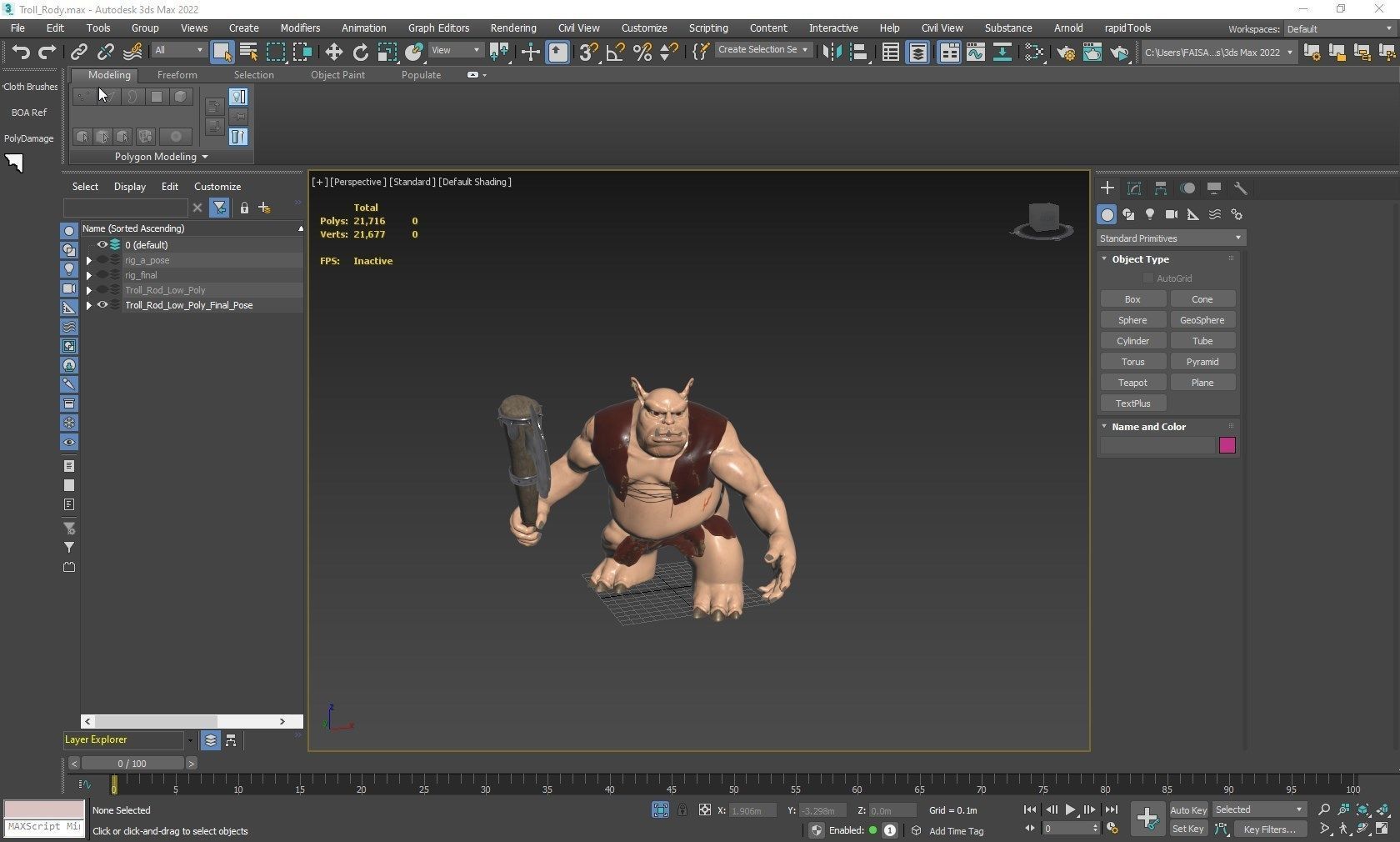Switch to the Hierarchy panel tab
The image size is (1400, 842).
tap(1160, 188)
